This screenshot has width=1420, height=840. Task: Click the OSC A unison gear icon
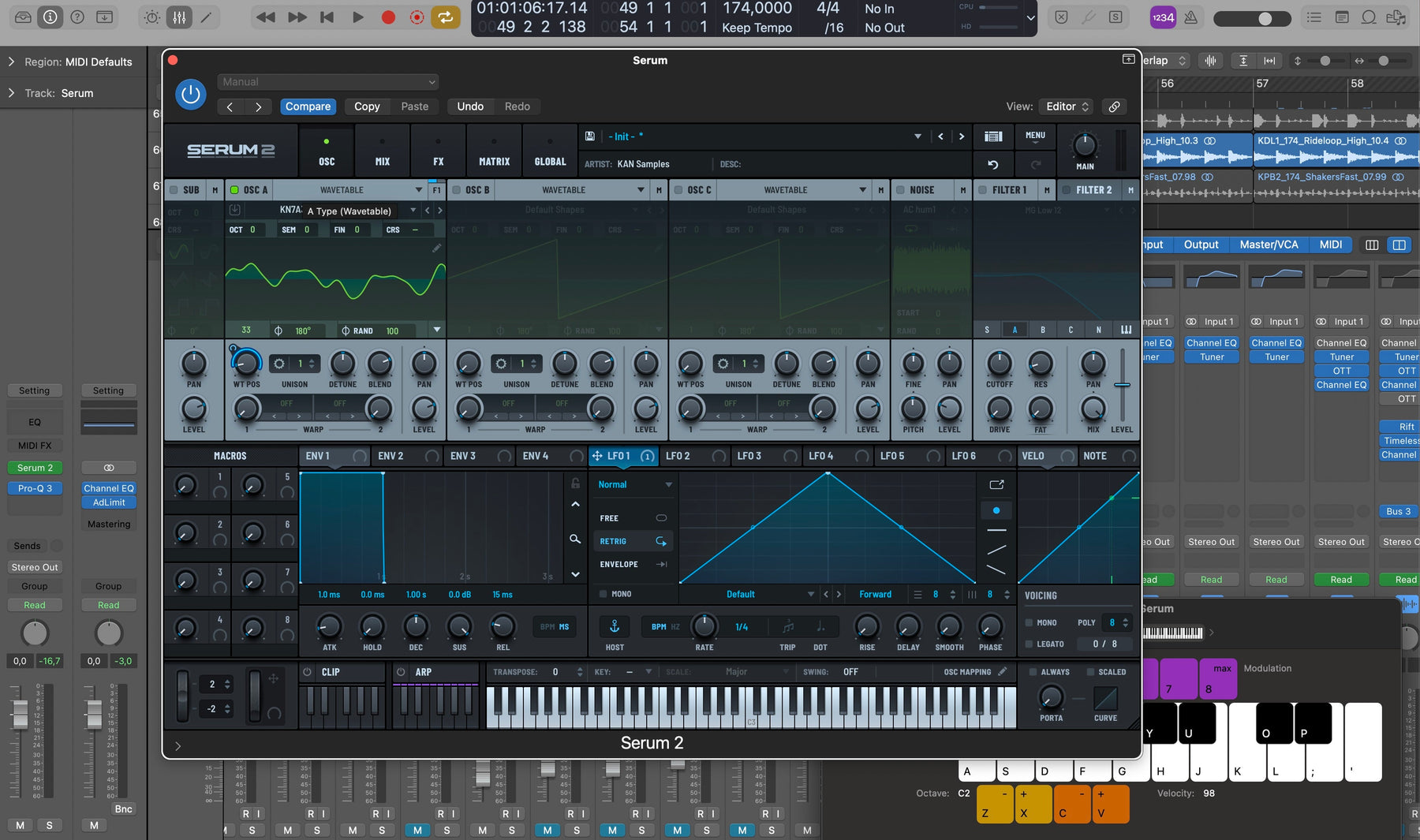point(278,364)
